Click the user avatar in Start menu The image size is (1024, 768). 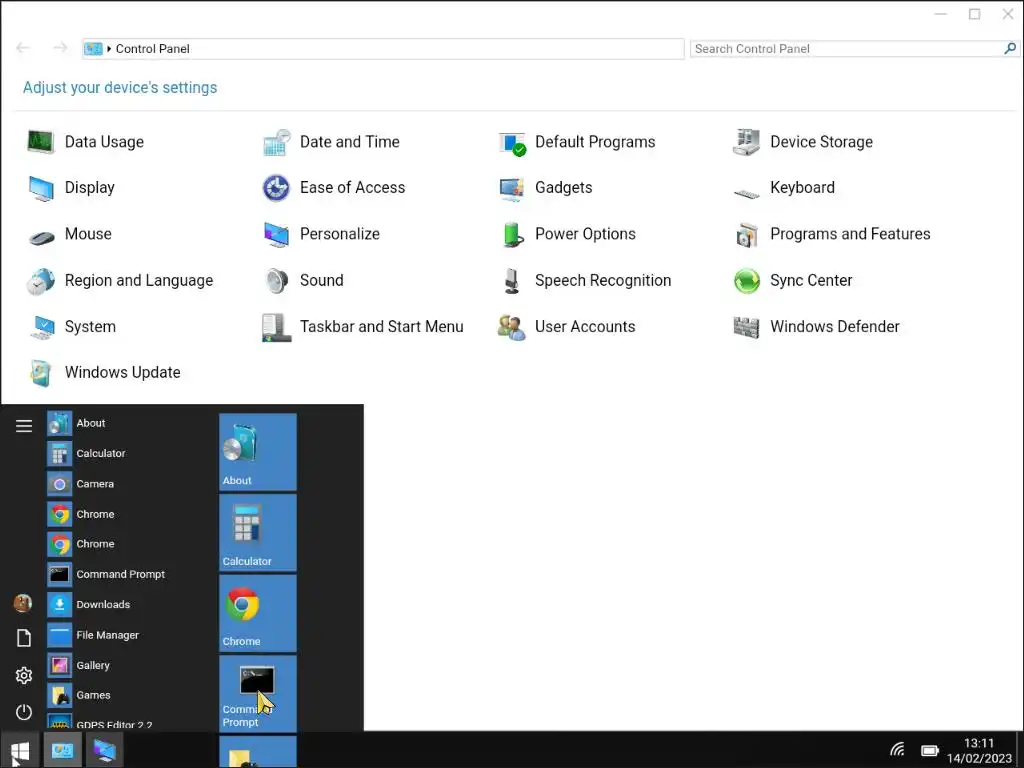[x=23, y=603]
